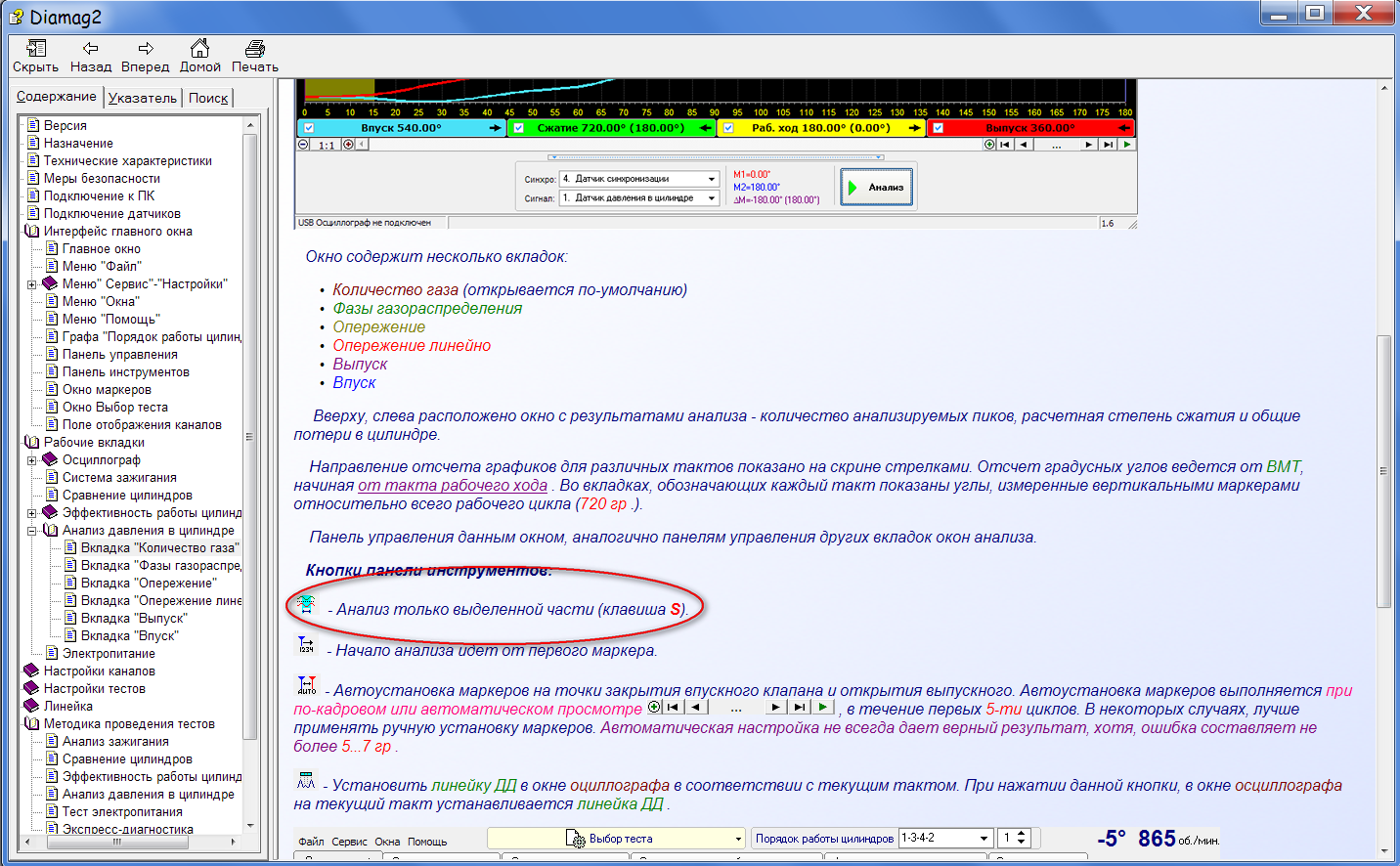Screen dimensions: 1400x866
Task: Open topic Вкладка "Выпуск"
Action: tap(134, 619)
